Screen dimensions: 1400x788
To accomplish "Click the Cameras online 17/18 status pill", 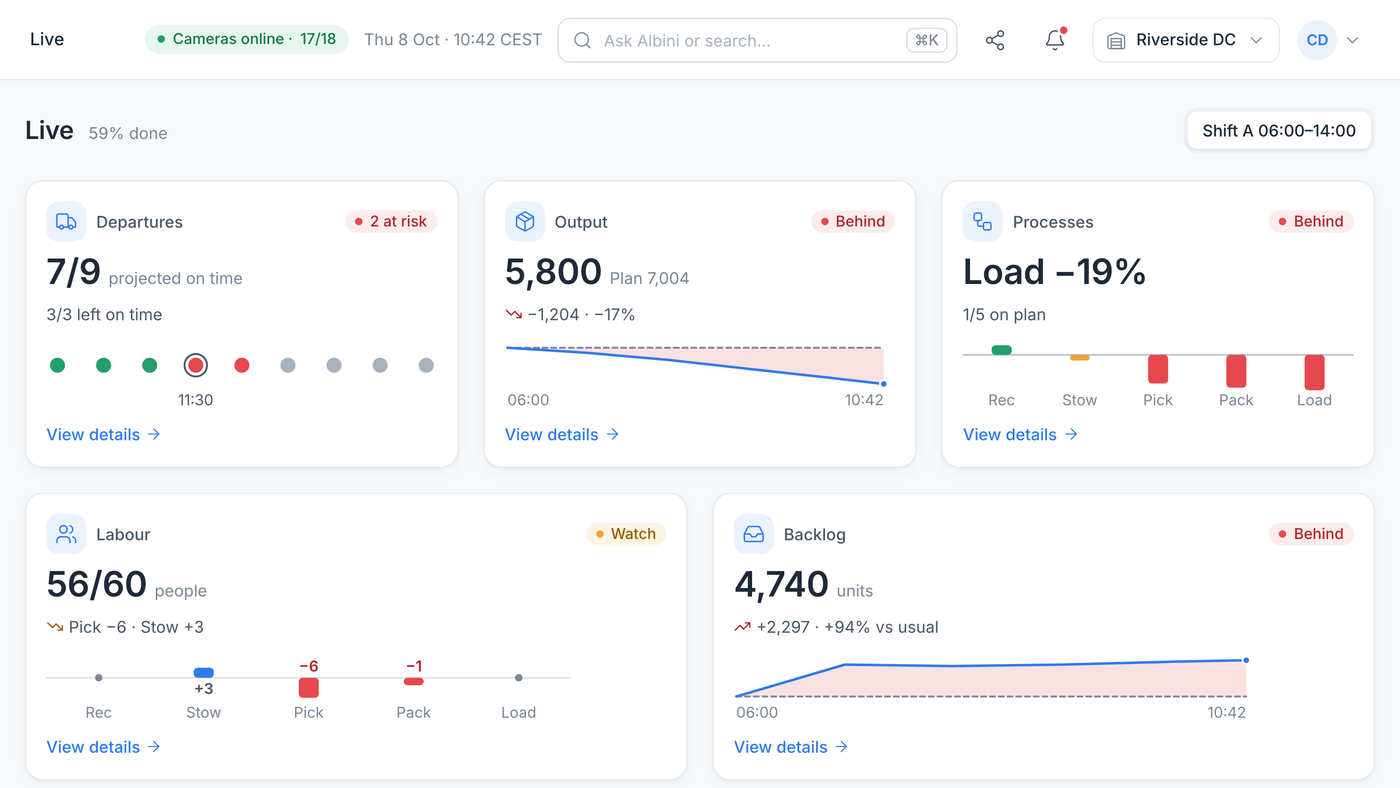I will [247, 40].
